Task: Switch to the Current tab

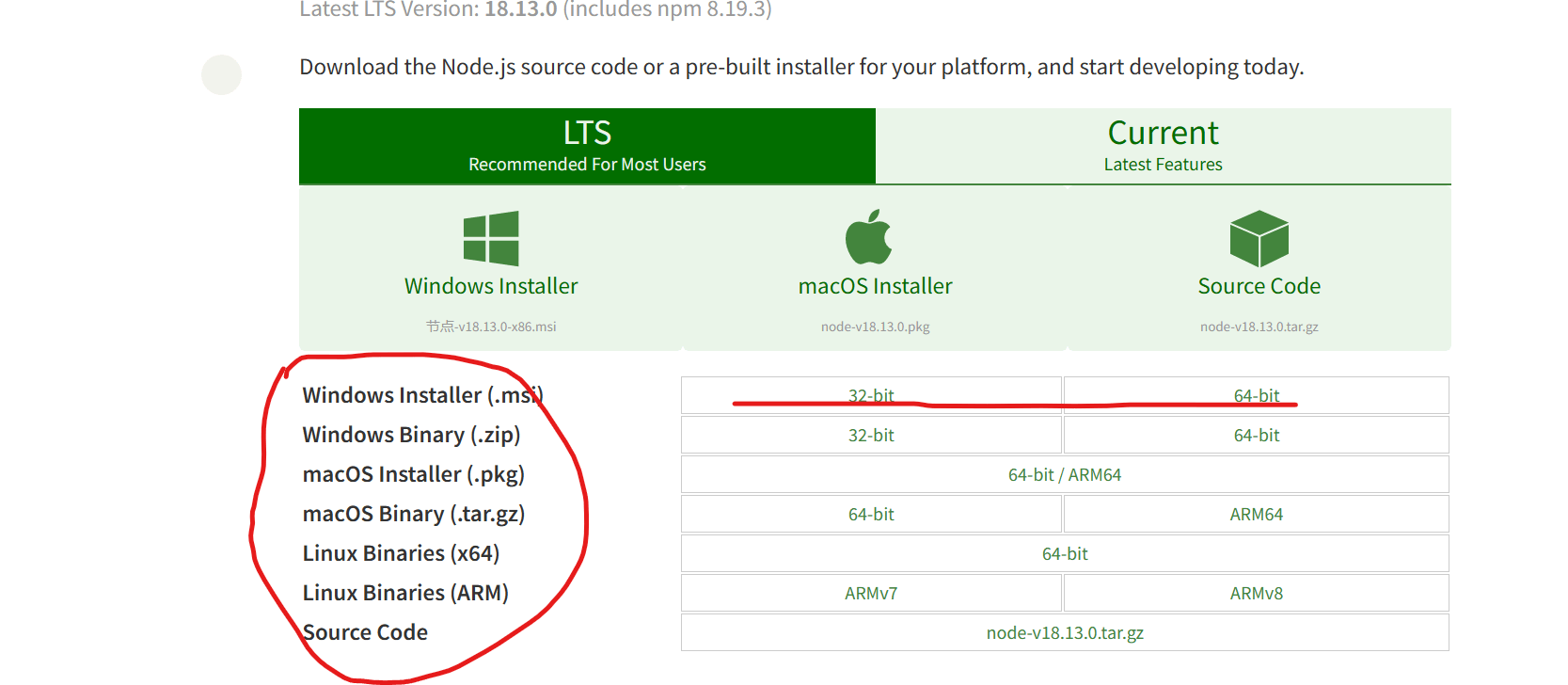Action: point(1164,146)
